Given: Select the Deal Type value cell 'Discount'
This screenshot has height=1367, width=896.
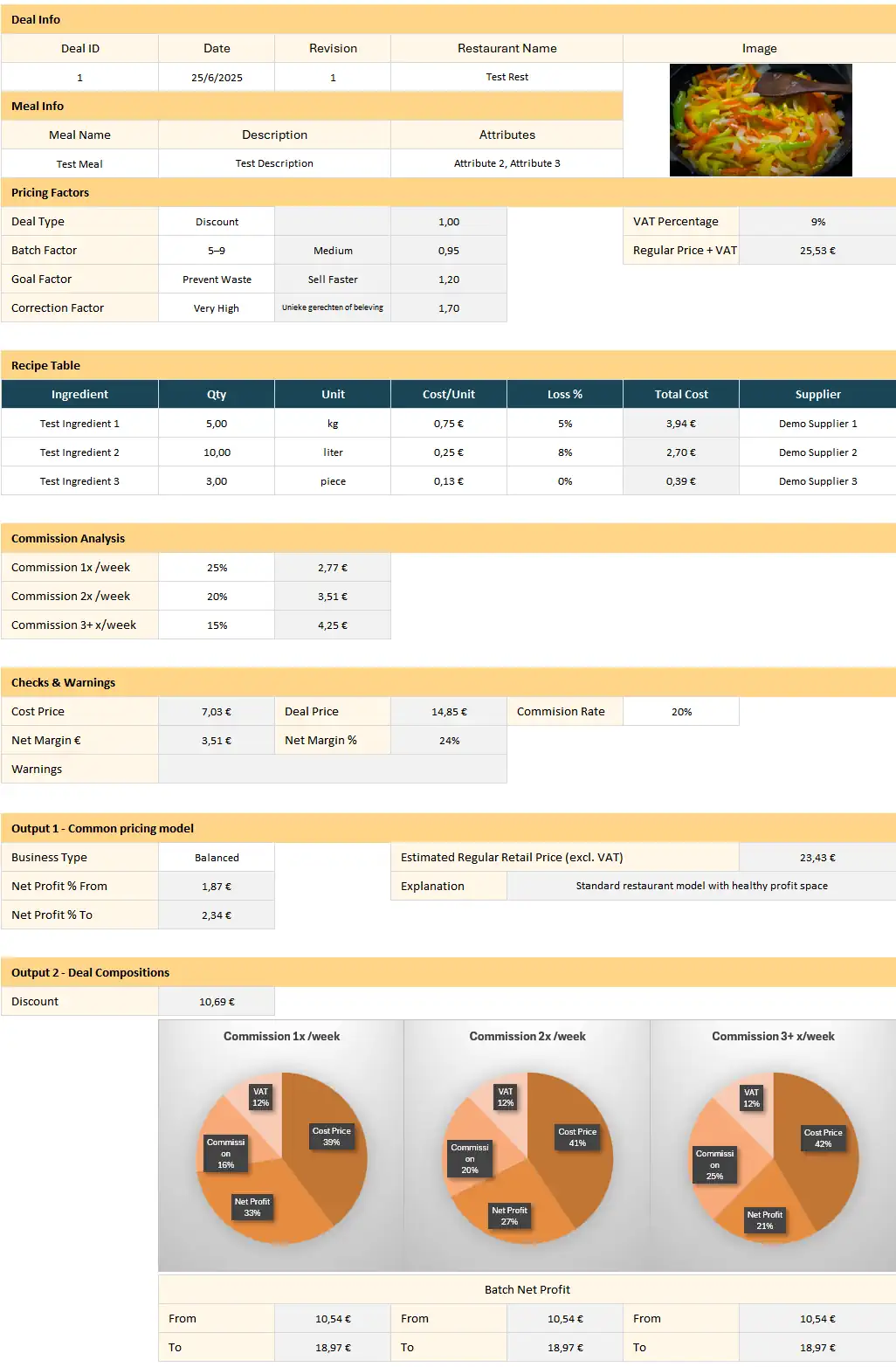Looking at the screenshot, I should coord(217,222).
